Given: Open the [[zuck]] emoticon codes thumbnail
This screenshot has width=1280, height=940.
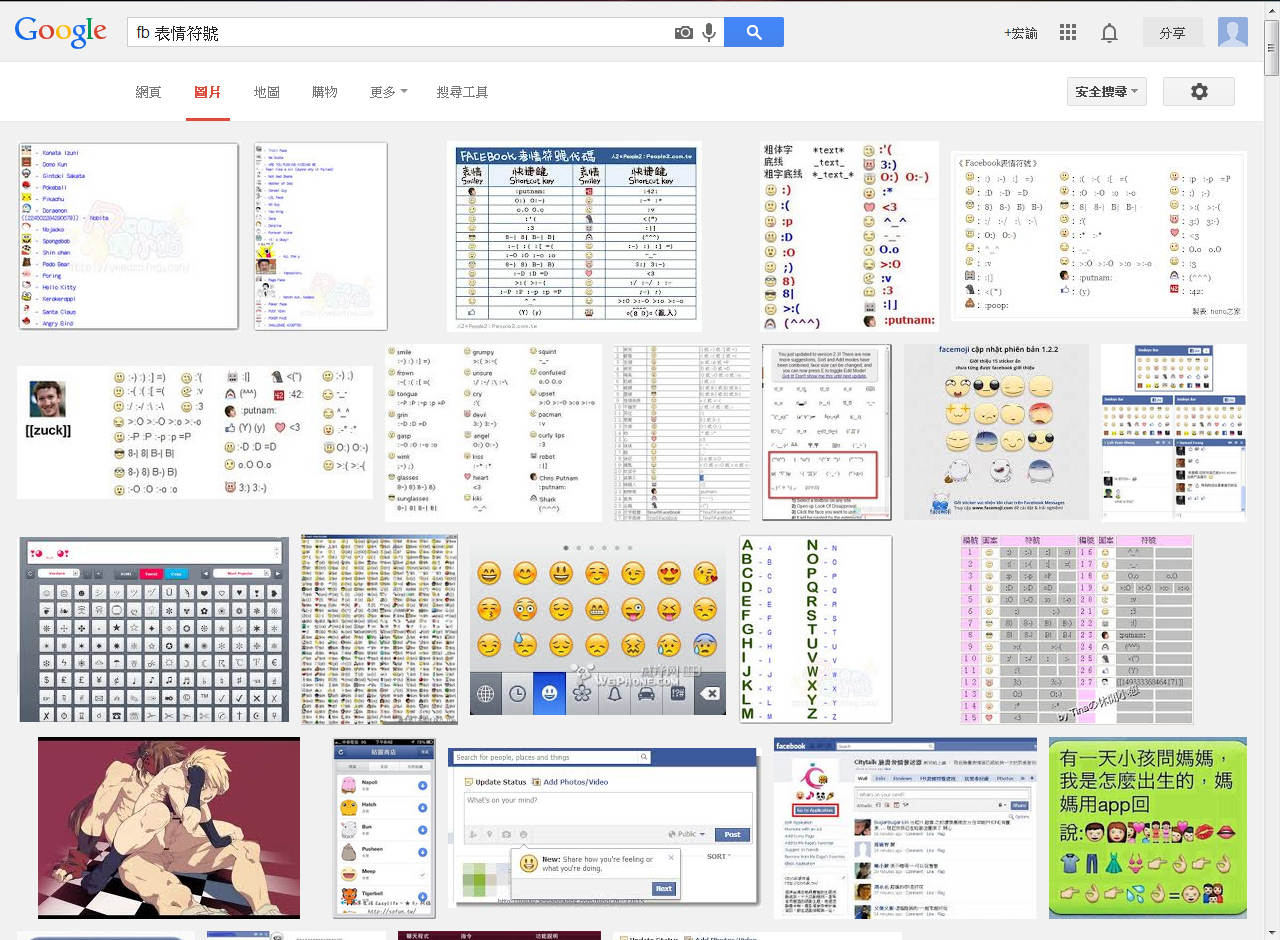Looking at the screenshot, I should pos(195,432).
